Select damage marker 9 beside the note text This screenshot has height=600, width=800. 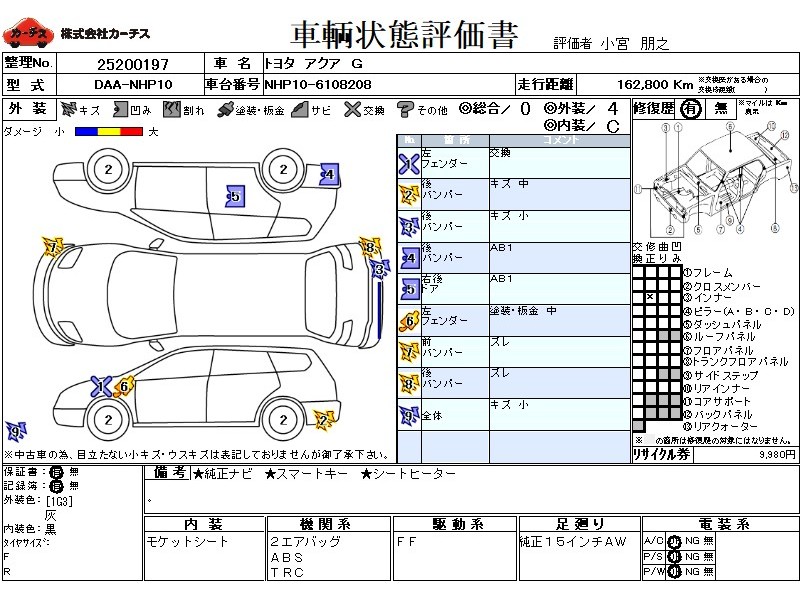click(x=15, y=432)
